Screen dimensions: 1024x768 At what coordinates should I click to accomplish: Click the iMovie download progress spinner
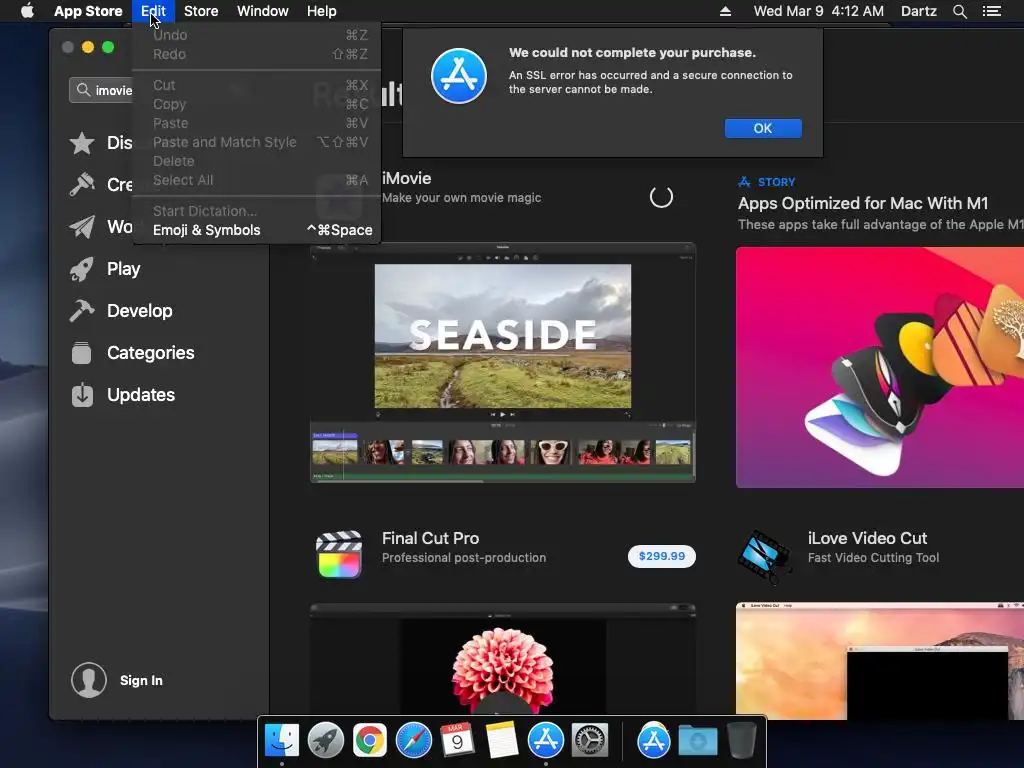(x=661, y=197)
